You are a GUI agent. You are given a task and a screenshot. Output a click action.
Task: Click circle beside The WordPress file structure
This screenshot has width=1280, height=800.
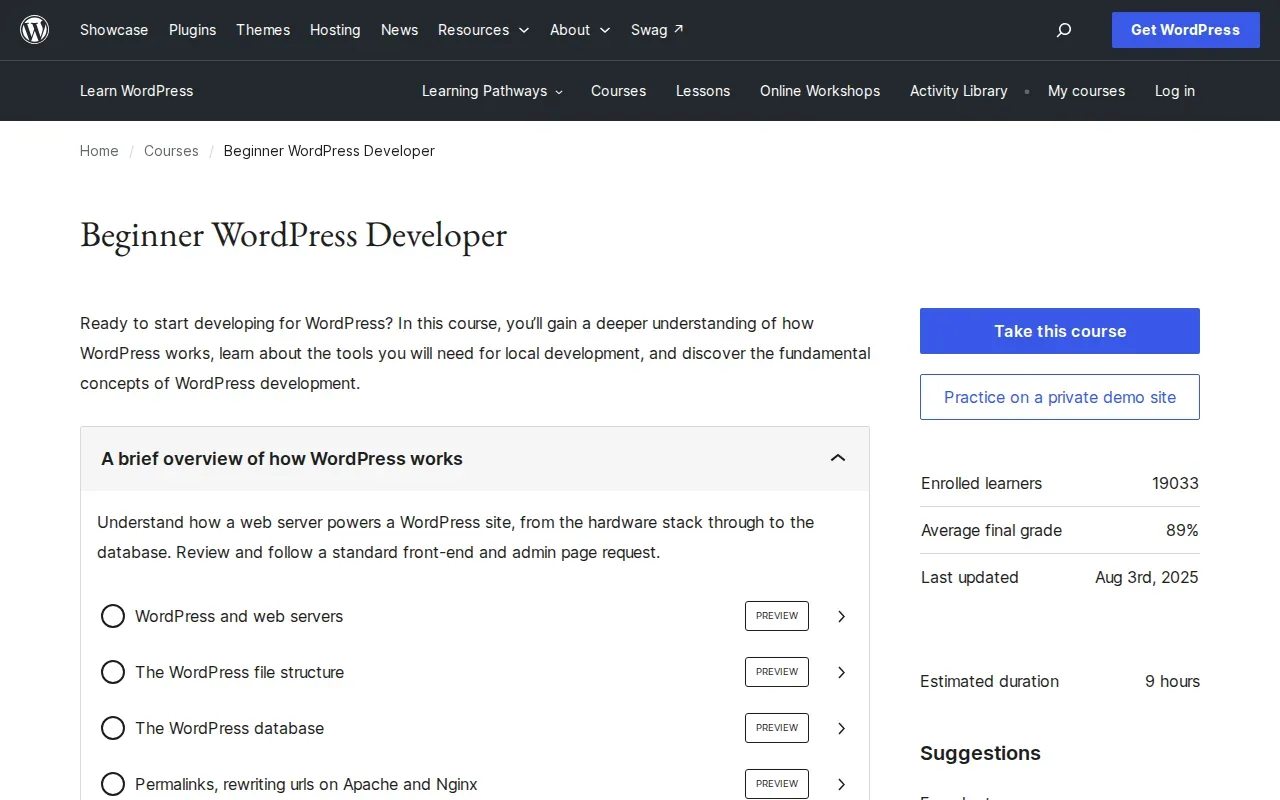click(x=113, y=672)
